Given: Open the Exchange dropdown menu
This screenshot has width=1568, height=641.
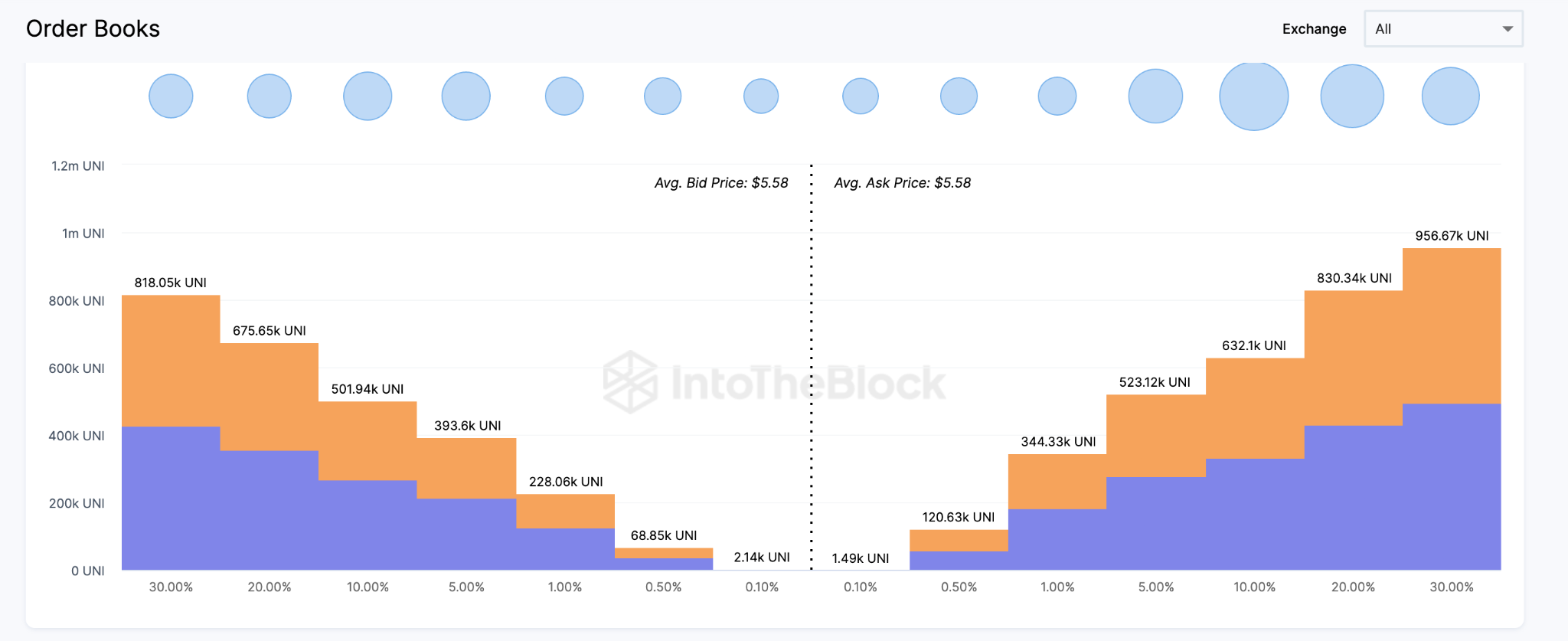Looking at the screenshot, I should pyautogui.click(x=1442, y=29).
